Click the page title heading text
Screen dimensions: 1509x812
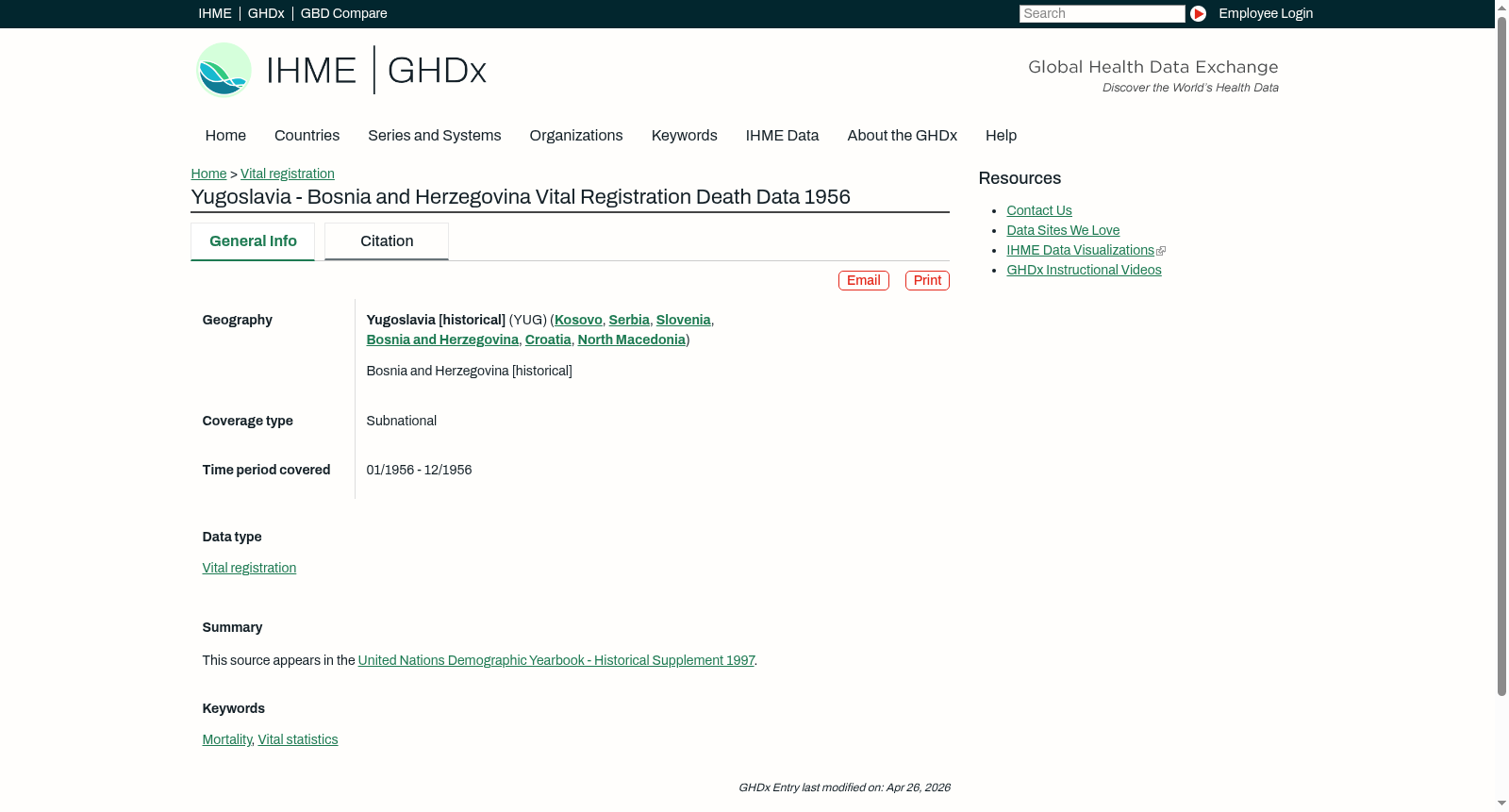pos(521,197)
